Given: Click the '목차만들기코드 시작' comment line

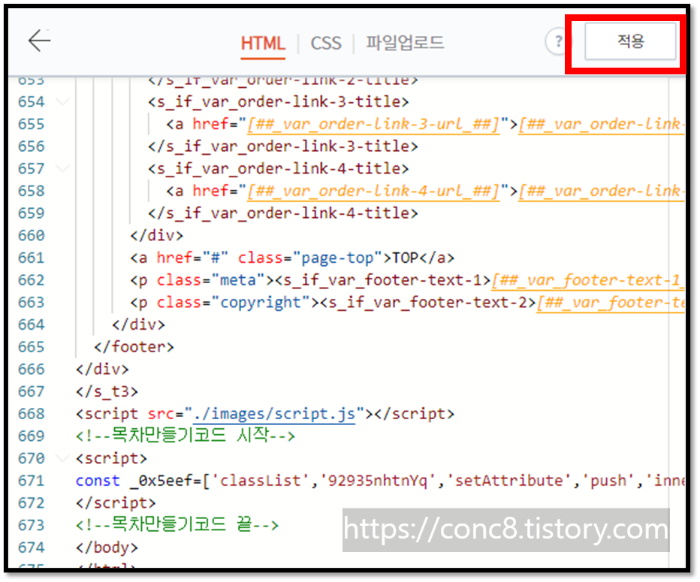Looking at the screenshot, I should pos(185,436).
